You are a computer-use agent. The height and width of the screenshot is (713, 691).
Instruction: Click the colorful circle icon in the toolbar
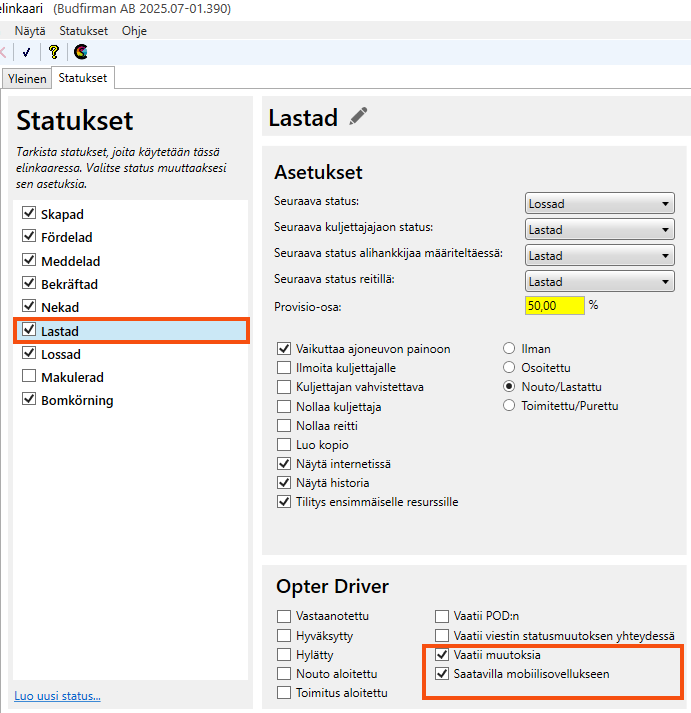point(81,52)
